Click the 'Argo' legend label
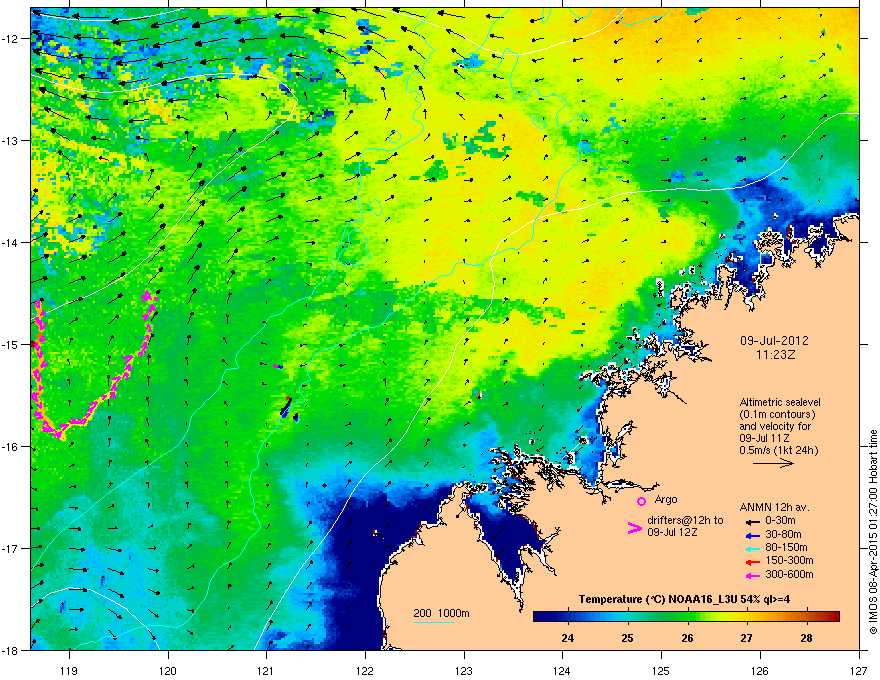This screenshot has width=880, height=680. pos(666,499)
